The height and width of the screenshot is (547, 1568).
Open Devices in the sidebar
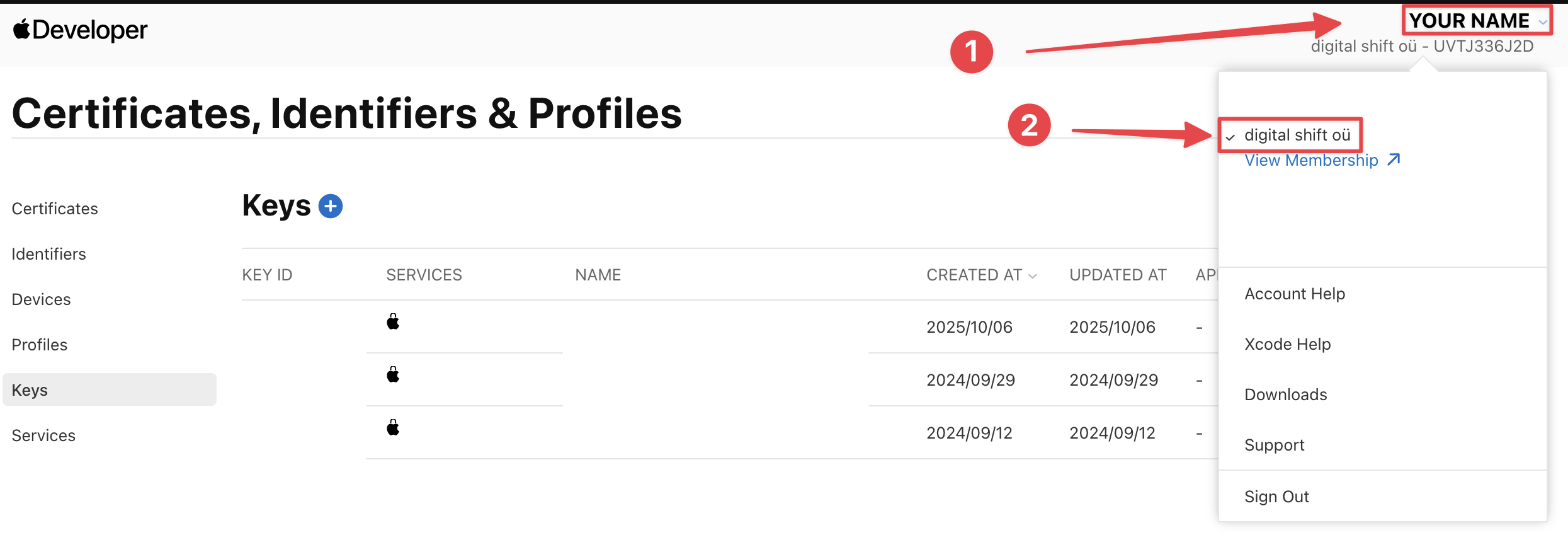[x=41, y=299]
